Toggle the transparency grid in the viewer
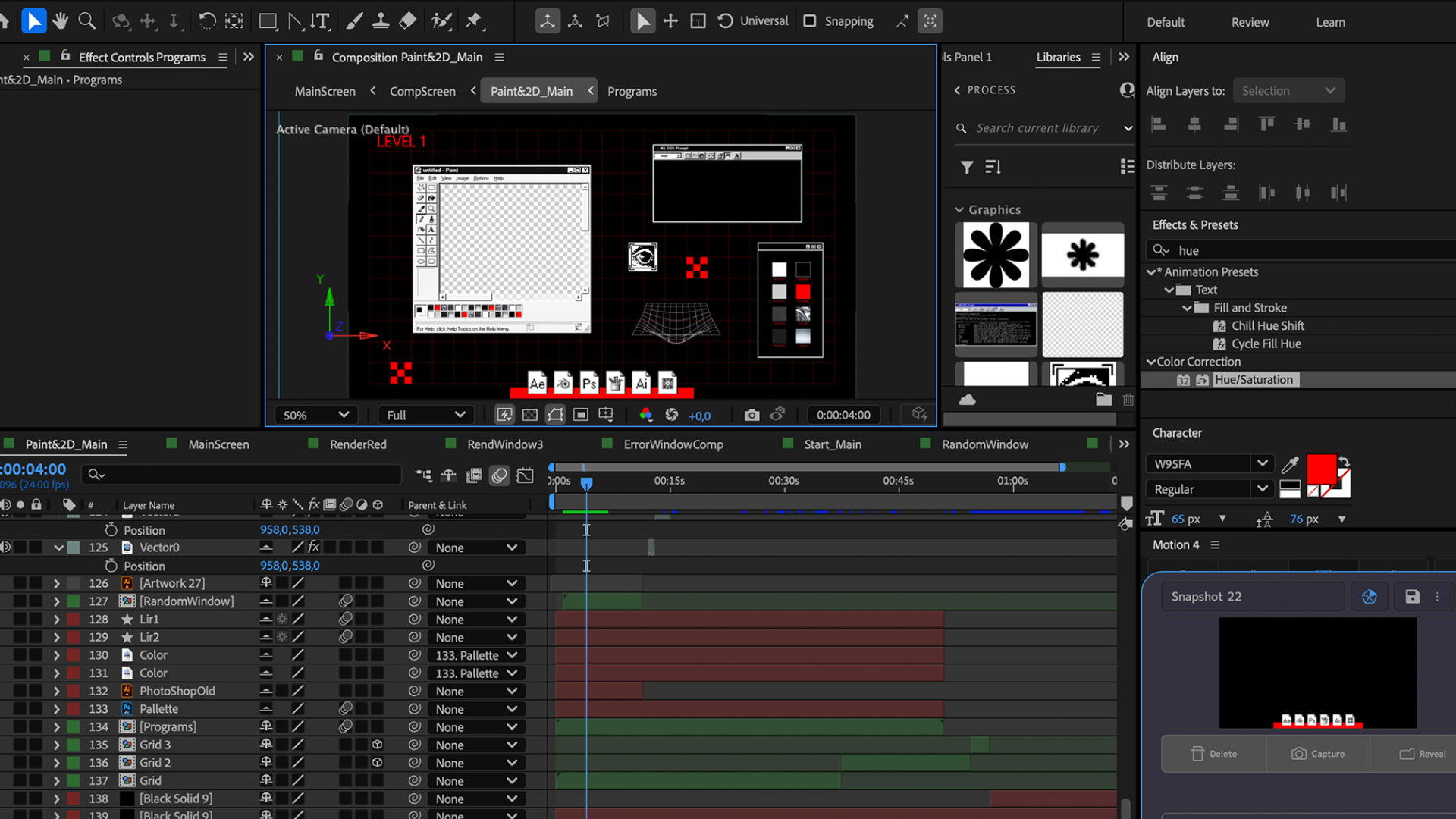 point(529,415)
